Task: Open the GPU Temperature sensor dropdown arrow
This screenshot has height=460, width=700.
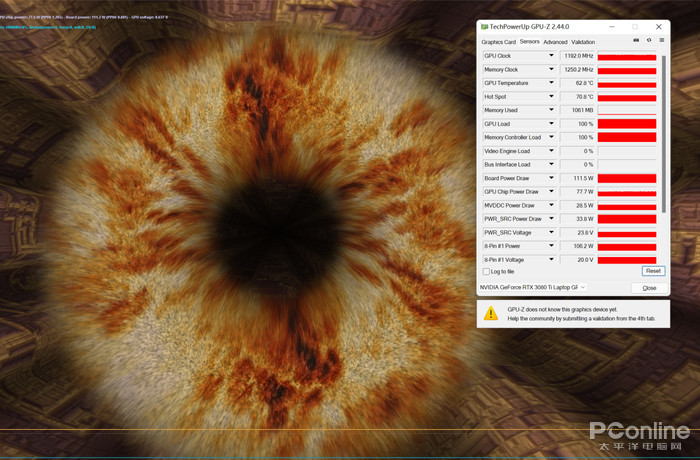Action: (x=551, y=84)
